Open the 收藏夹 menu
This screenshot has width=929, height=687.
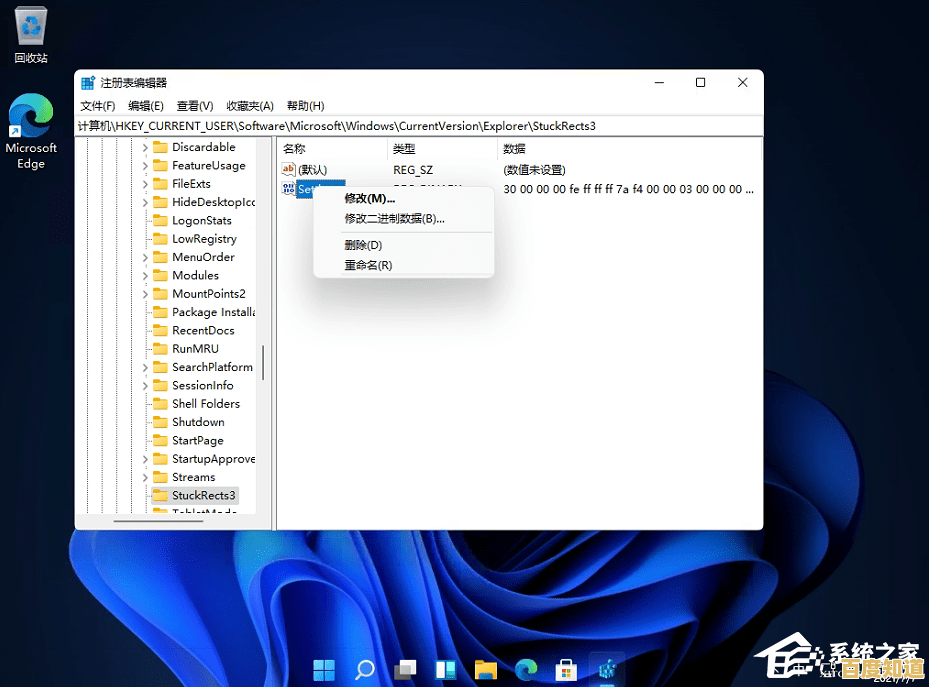[250, 105]
